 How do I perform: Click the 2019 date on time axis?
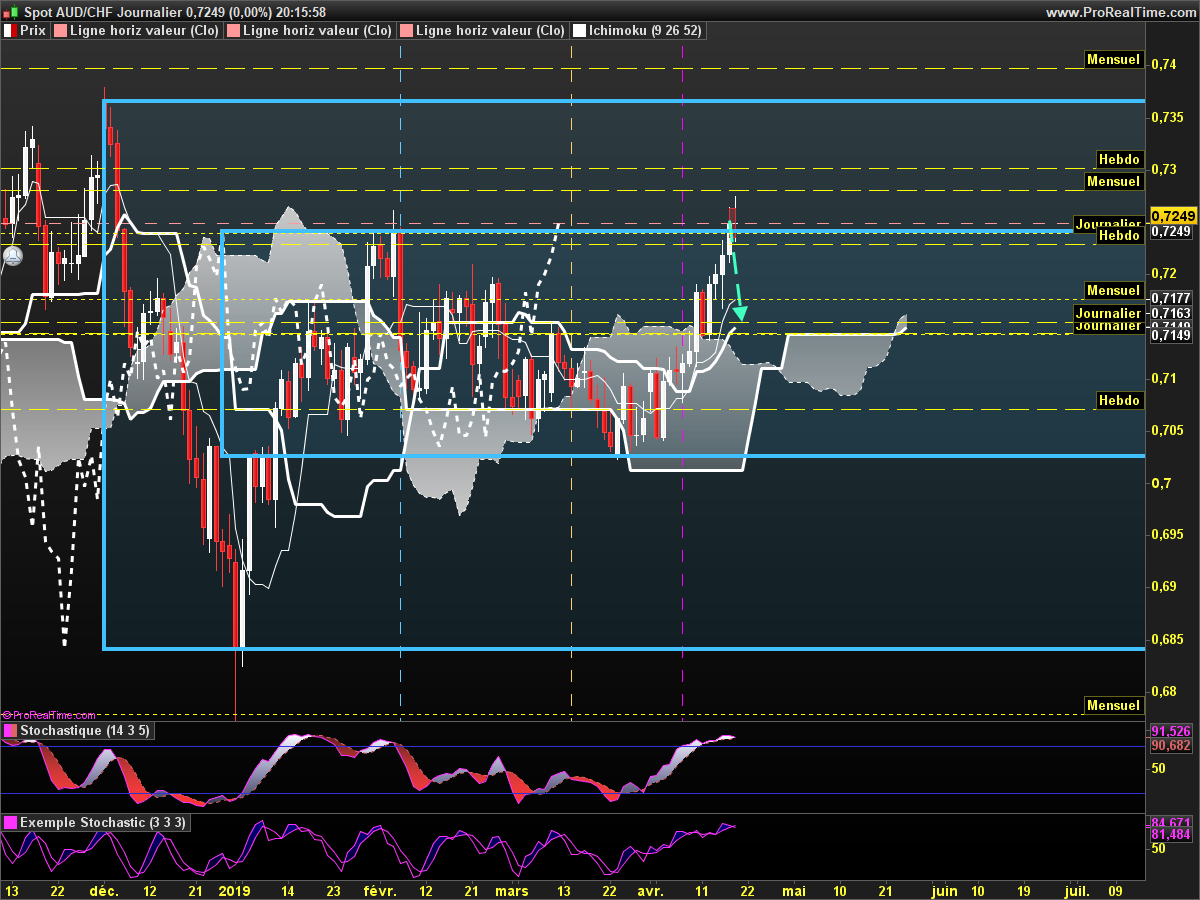[x=234, y=890]
